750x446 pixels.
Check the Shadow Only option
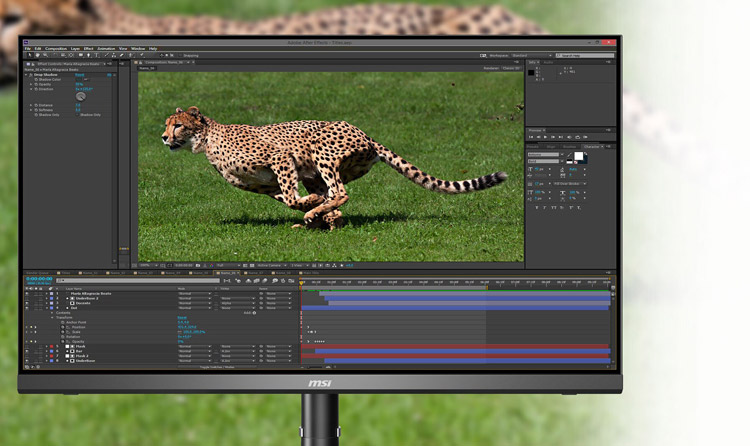[x=78, y=115]
